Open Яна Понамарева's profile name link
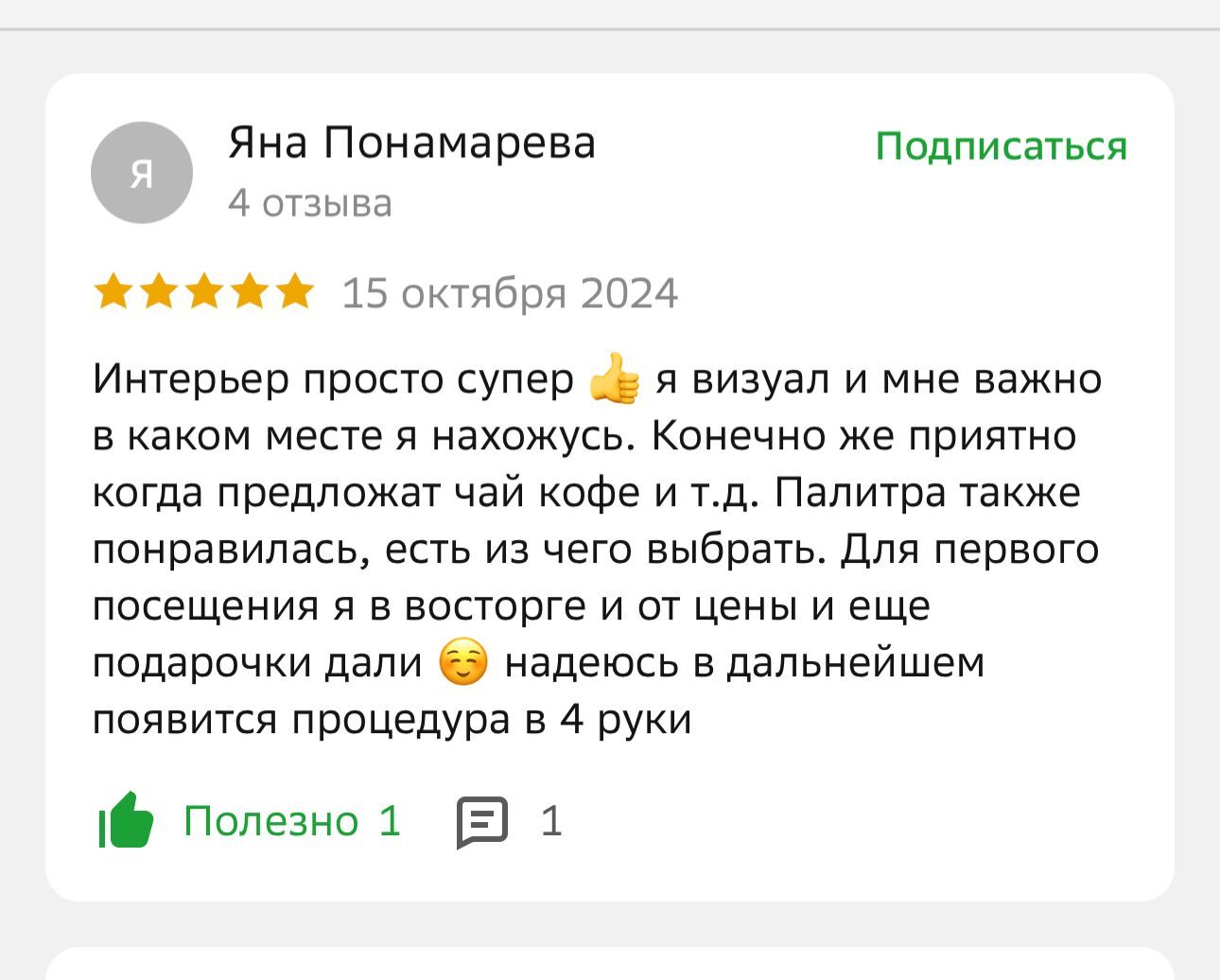 (x=411, y=144)
